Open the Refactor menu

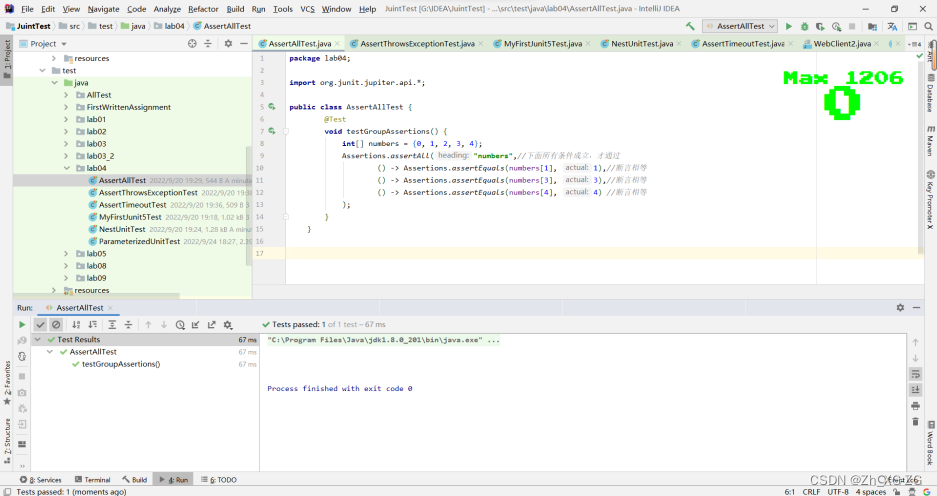tap(203, 9)
